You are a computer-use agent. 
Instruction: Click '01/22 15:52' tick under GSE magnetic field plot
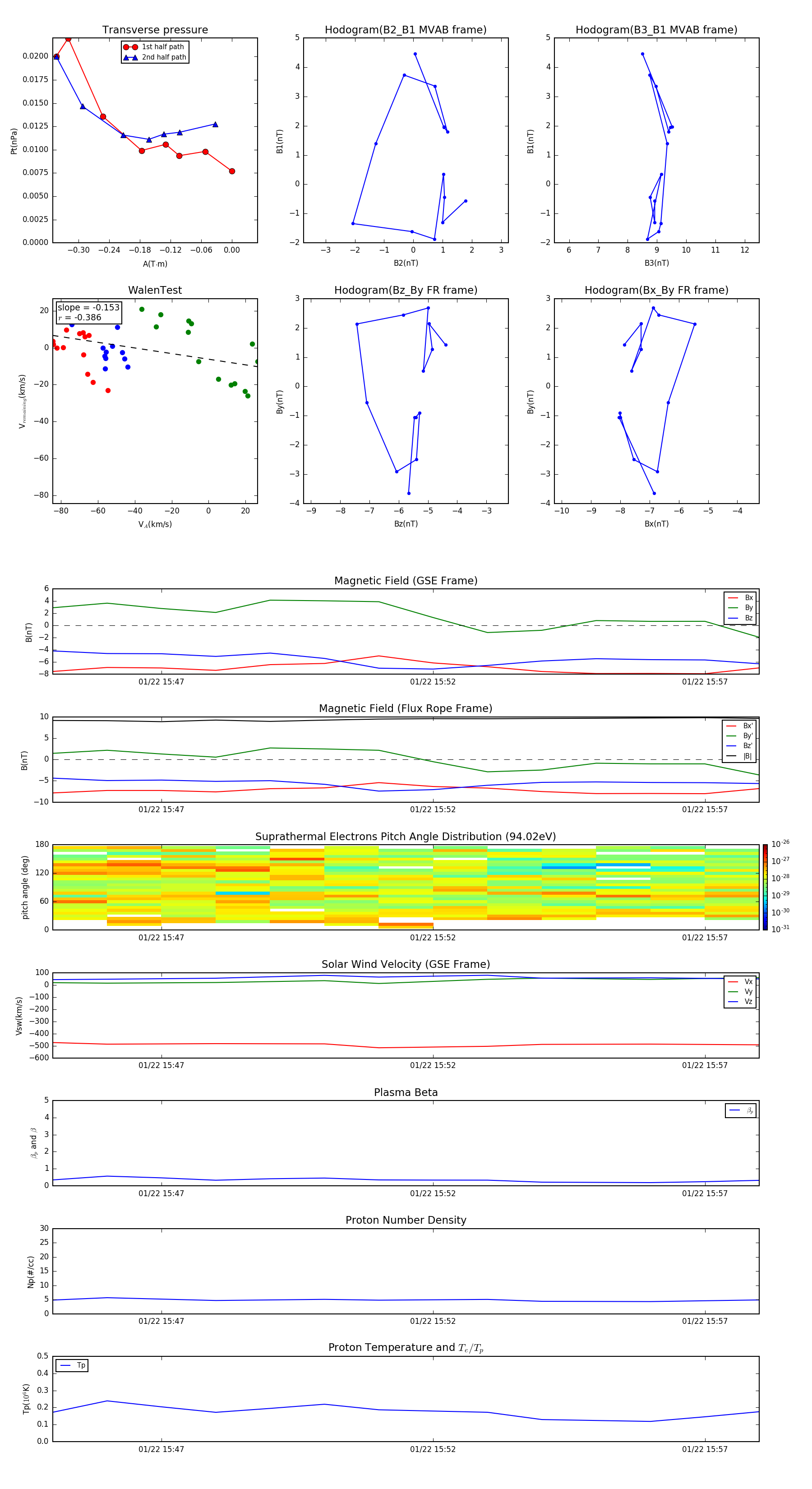coord(433,682)
